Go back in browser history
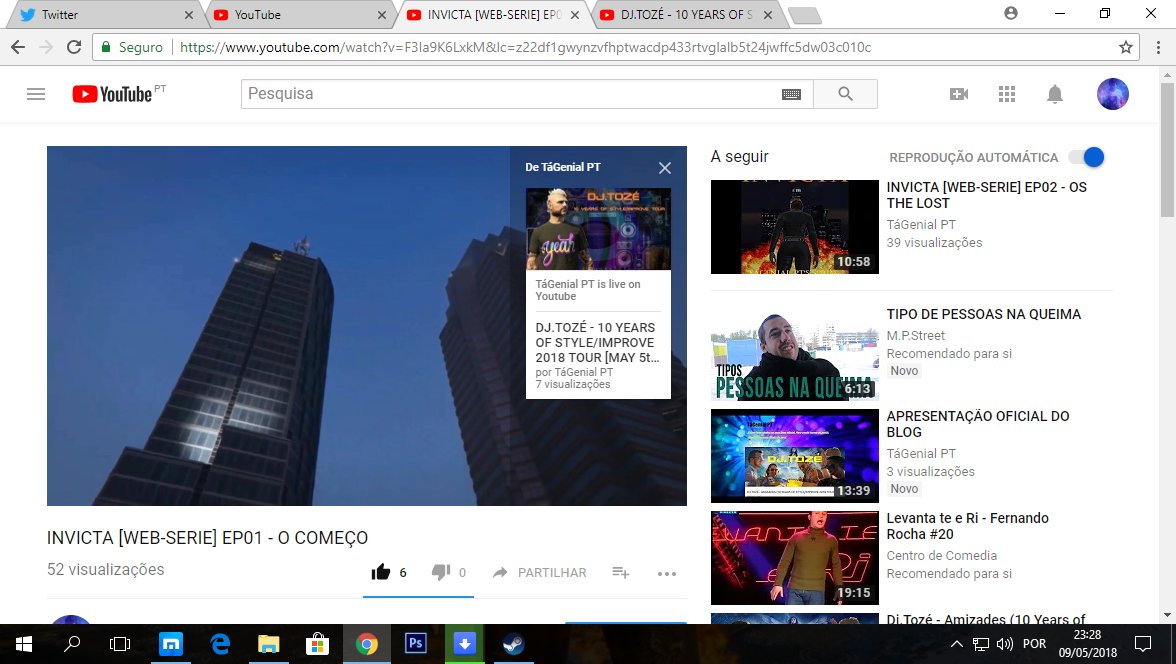The width and height of the screenshot is (1176, 664). pos(18,47)
